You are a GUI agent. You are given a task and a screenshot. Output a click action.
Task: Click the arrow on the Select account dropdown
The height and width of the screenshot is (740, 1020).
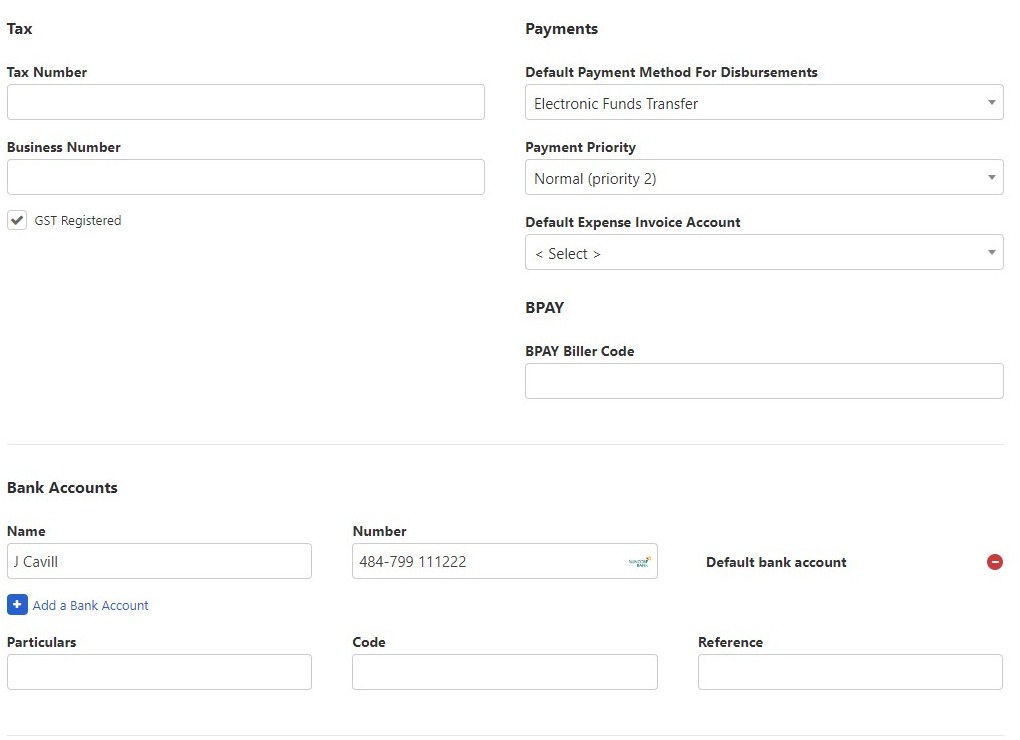991,252
